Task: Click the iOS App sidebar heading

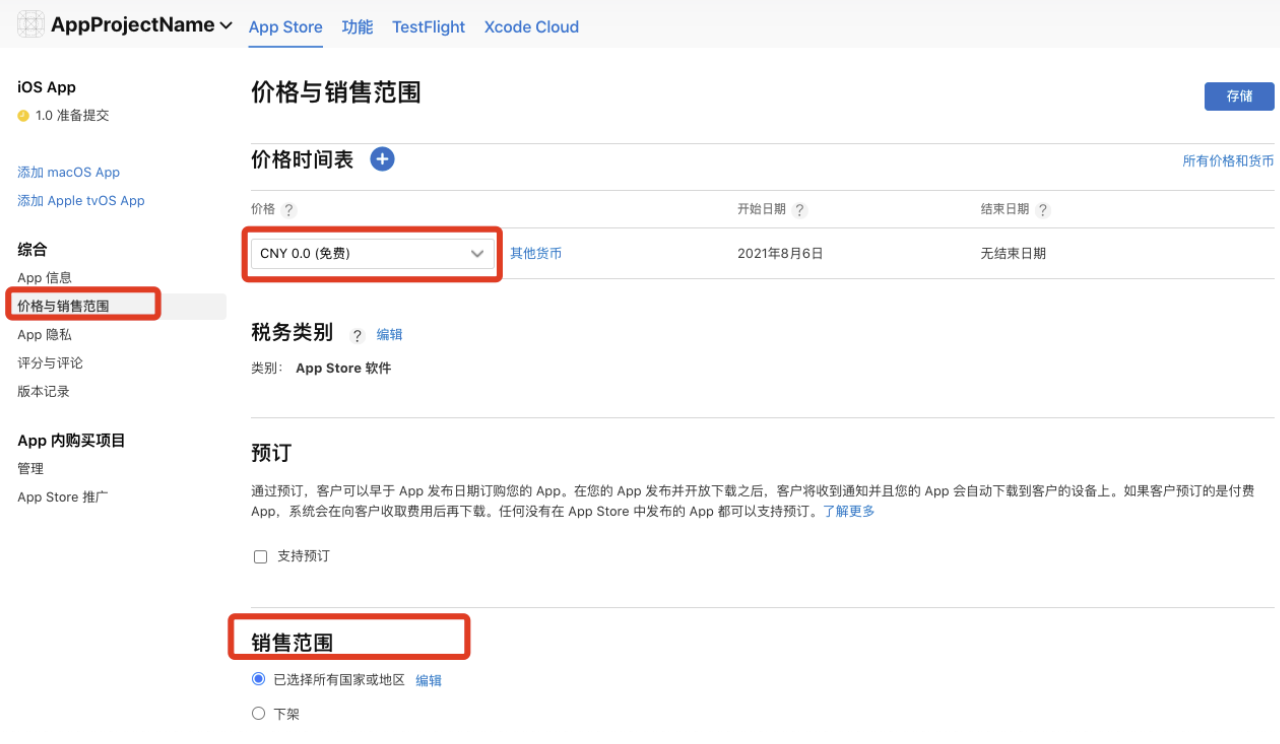Action: point(47,87)
